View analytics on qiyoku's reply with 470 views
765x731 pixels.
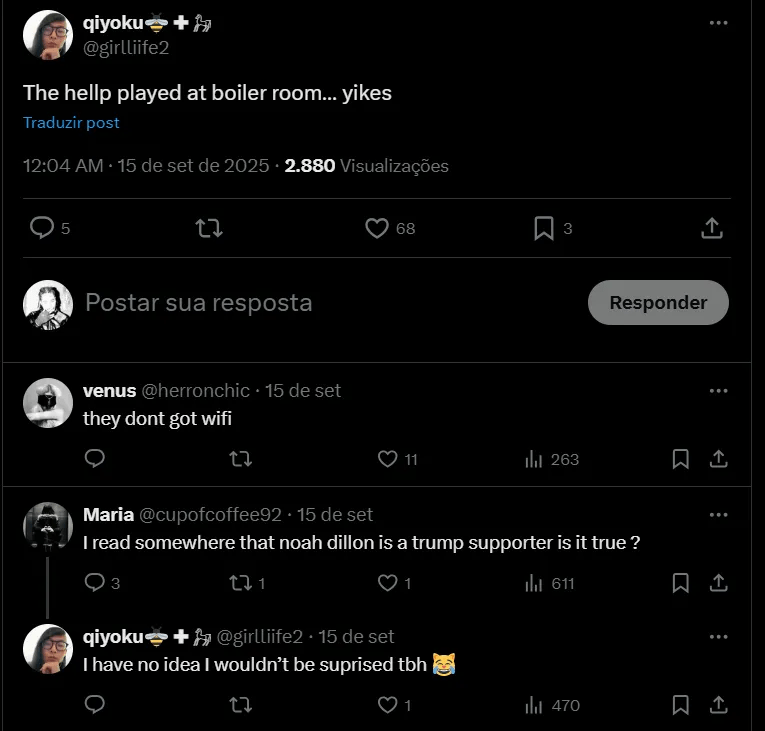534,705
